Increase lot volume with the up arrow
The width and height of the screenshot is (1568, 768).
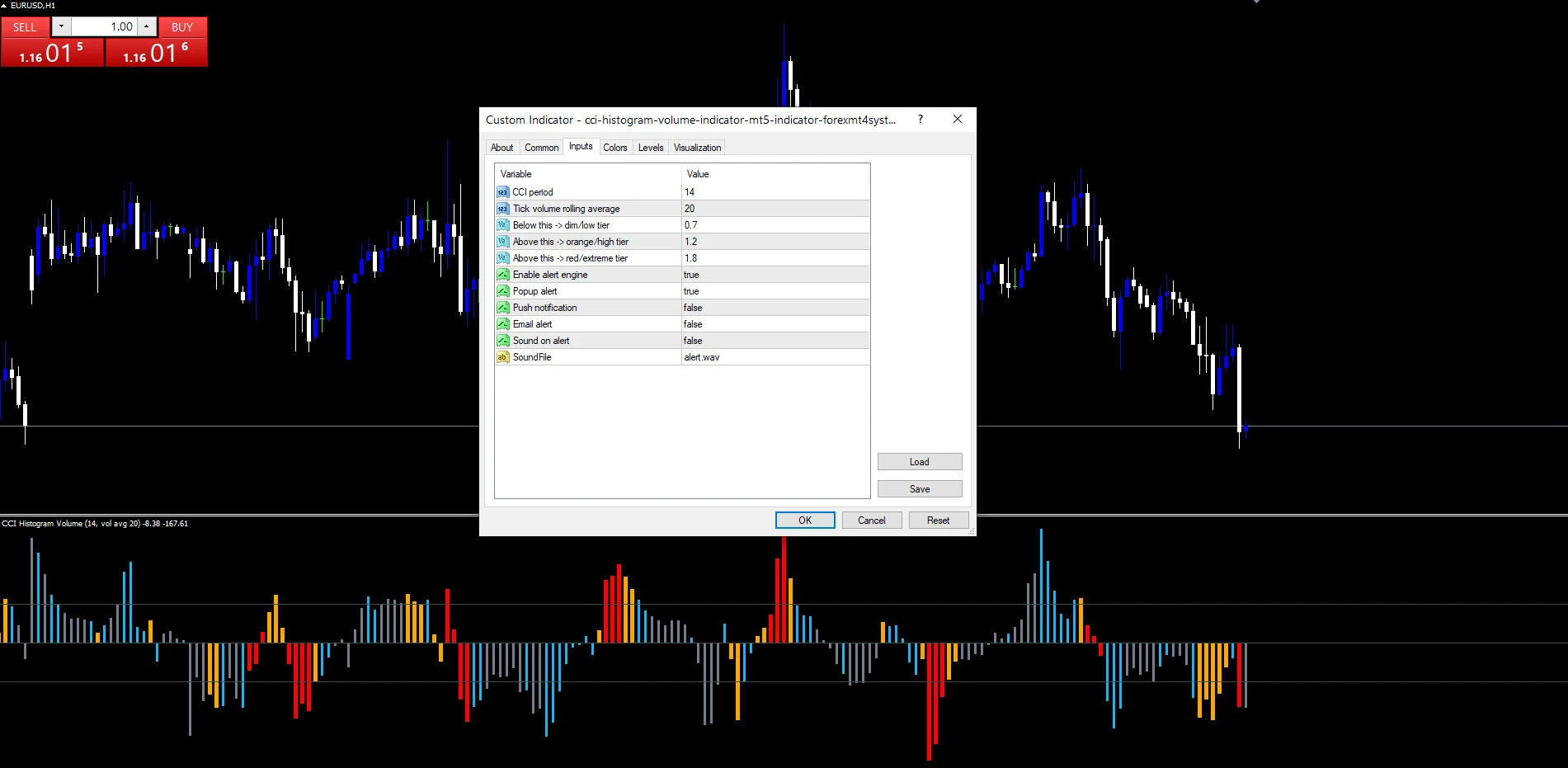click(x=147, y=27)
